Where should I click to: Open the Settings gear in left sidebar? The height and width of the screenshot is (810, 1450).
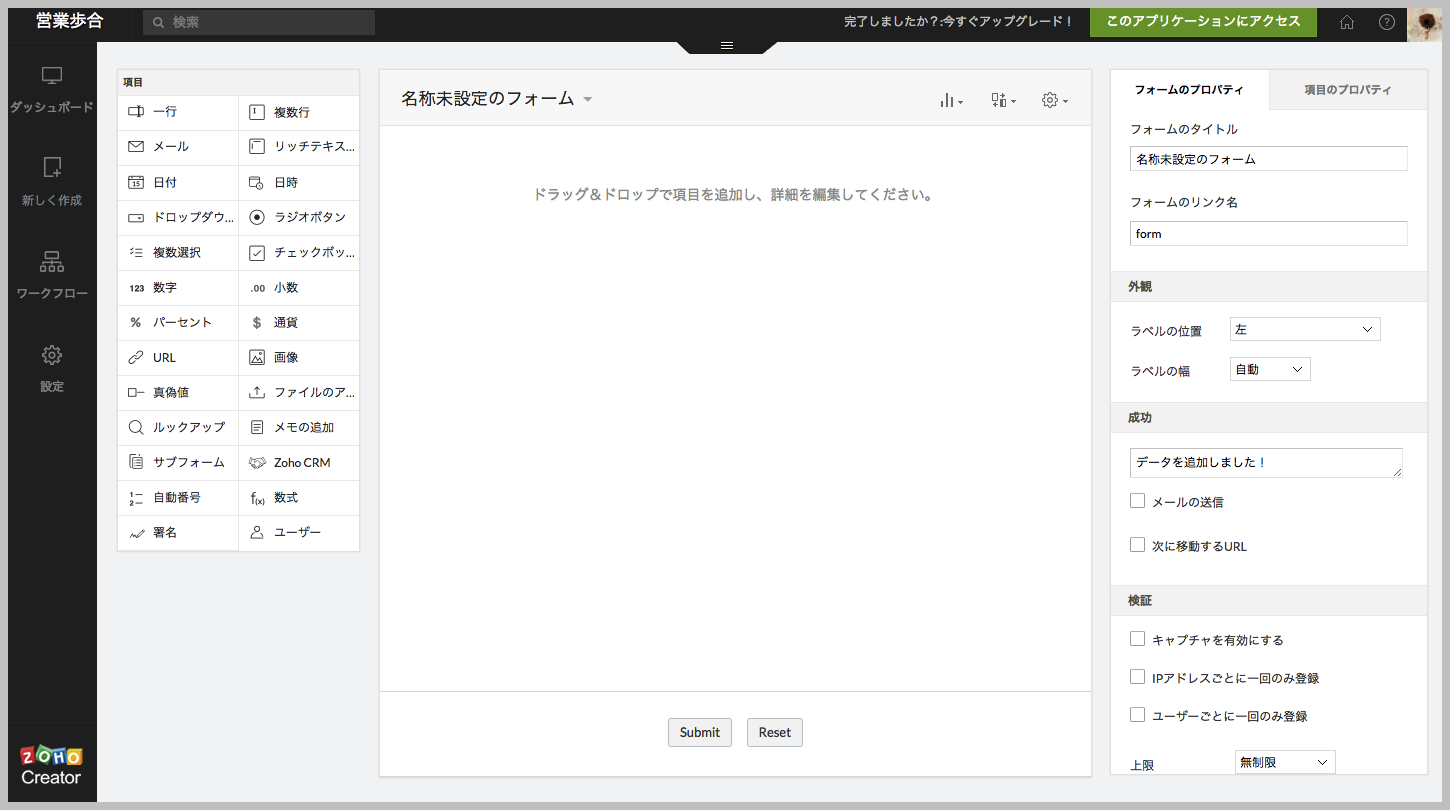(52, 355)
